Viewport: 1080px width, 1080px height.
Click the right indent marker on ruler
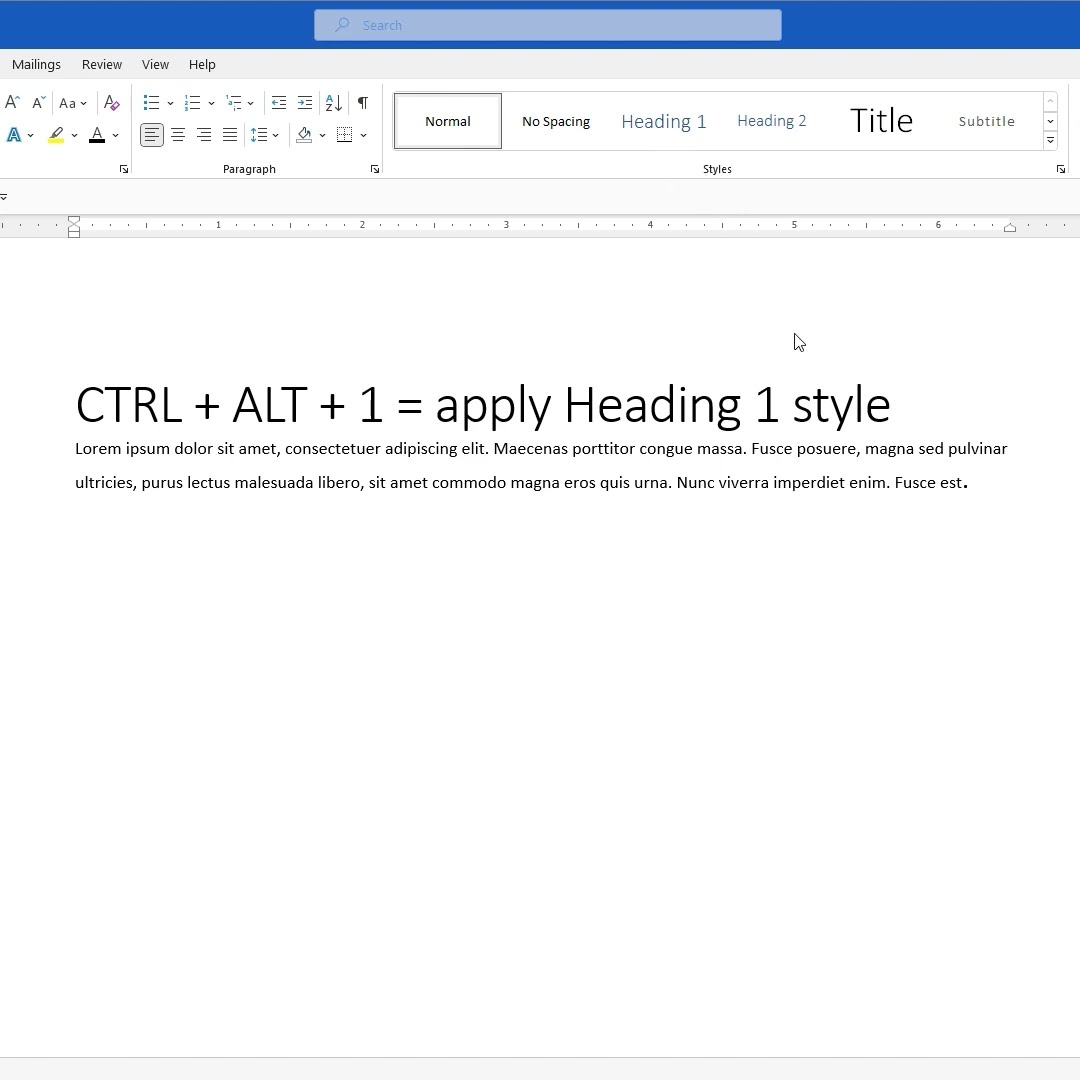[1010, 227]
